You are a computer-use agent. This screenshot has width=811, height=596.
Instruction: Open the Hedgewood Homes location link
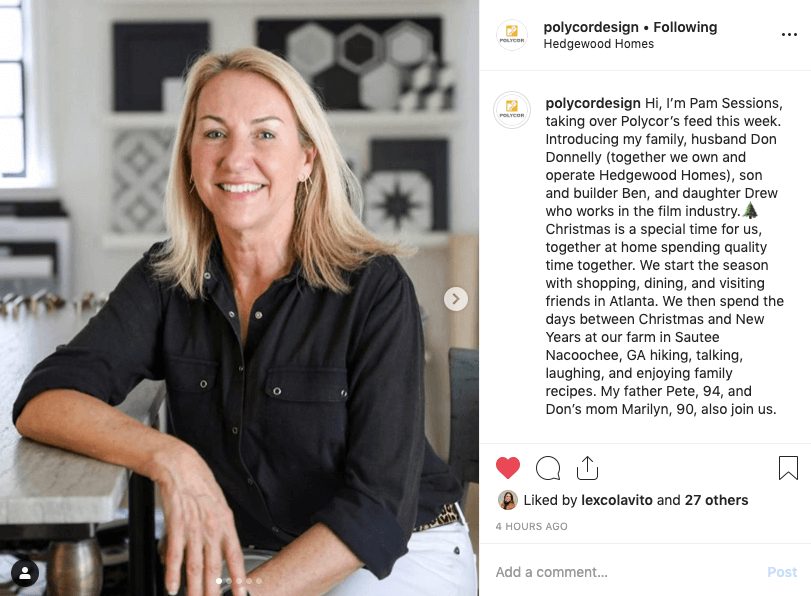click(598, 44)
